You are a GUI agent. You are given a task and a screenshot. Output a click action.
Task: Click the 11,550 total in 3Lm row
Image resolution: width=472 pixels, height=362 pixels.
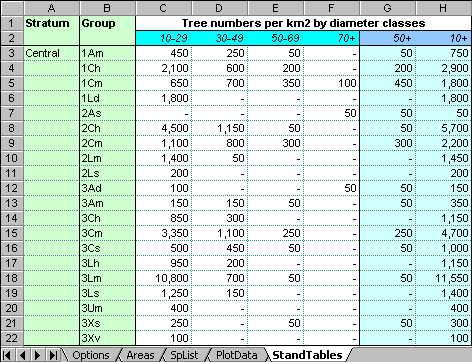[x=443, y=278]
